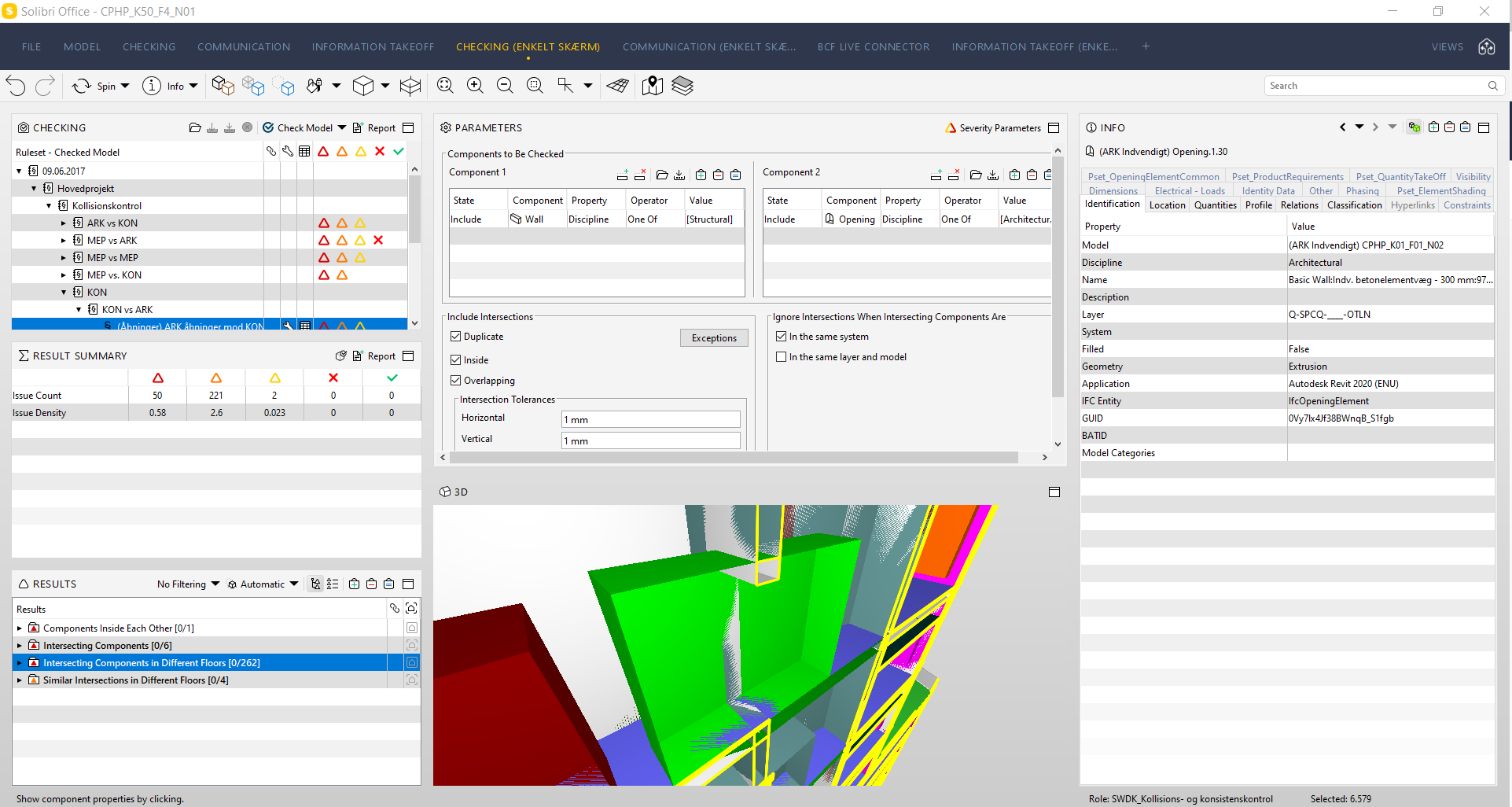Click the tree view icon in Results panel

click(315, 584)
